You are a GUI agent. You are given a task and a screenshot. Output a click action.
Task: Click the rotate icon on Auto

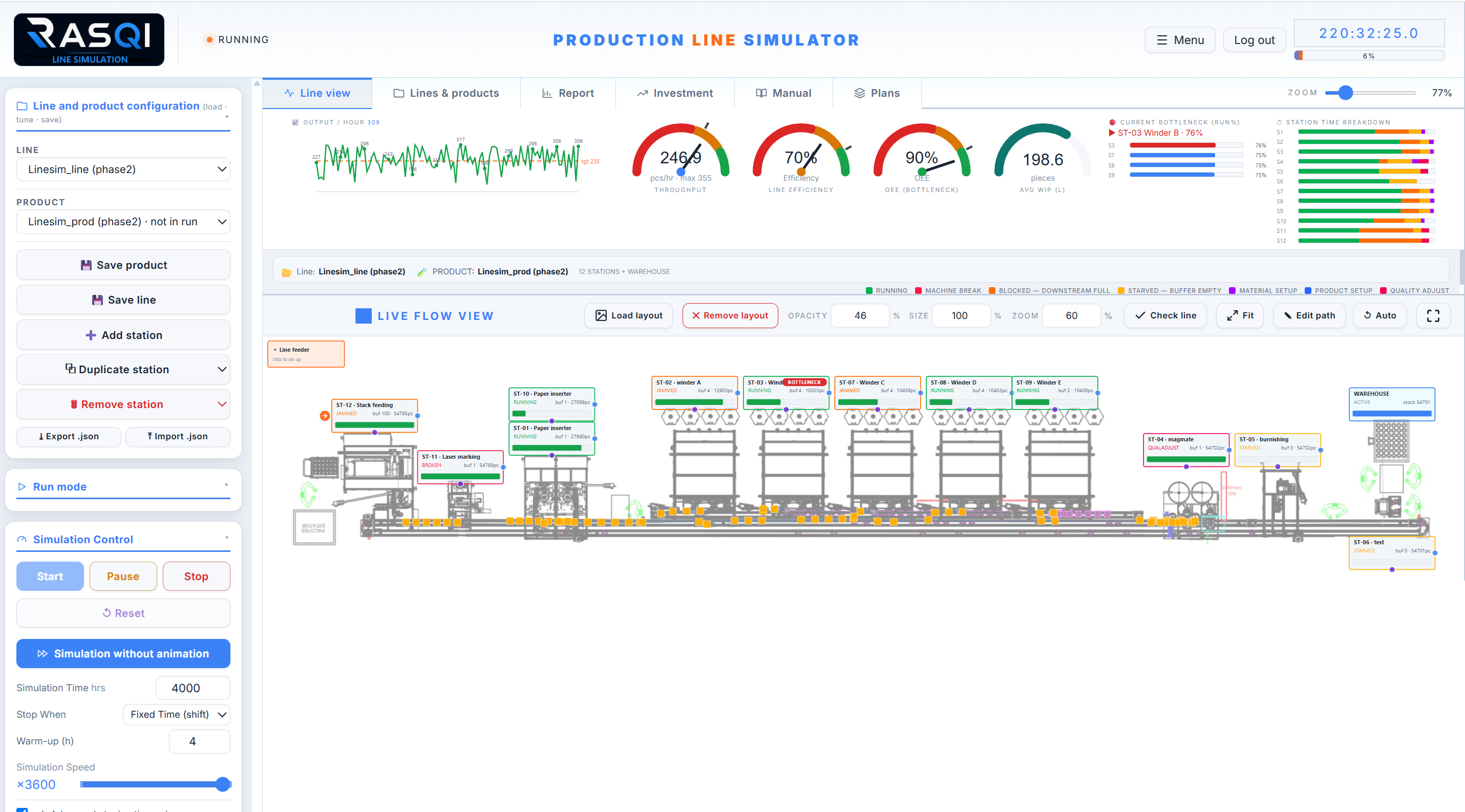(x=1367, y=315)
